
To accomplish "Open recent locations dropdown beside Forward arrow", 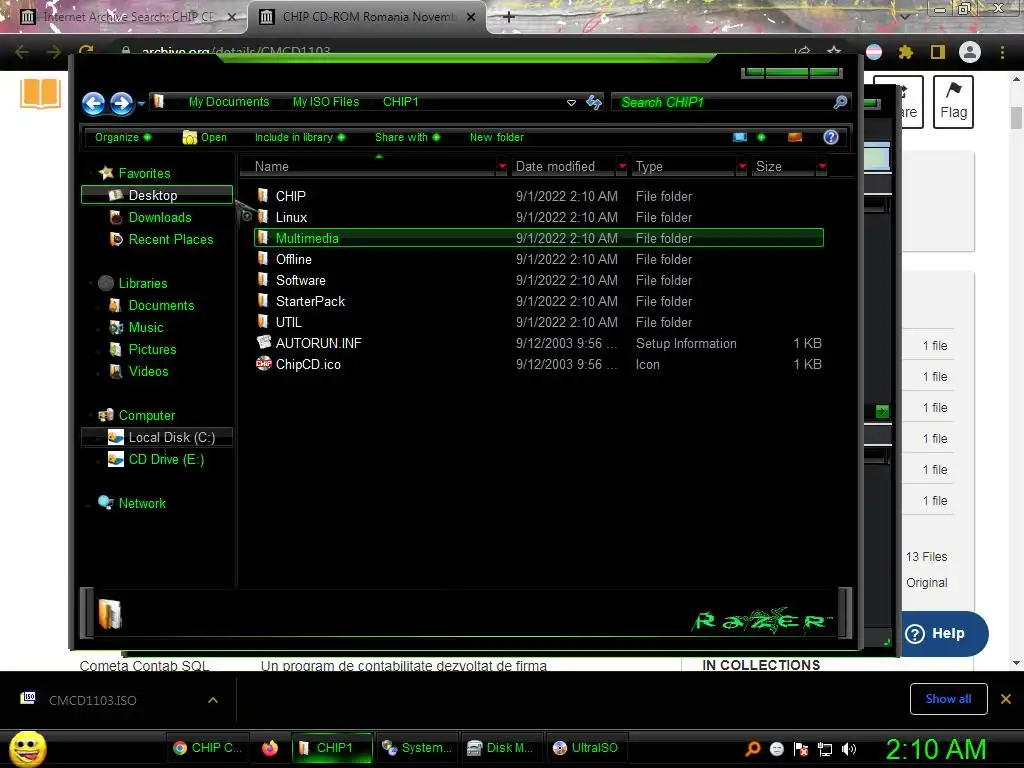I will tap(141, 103).
